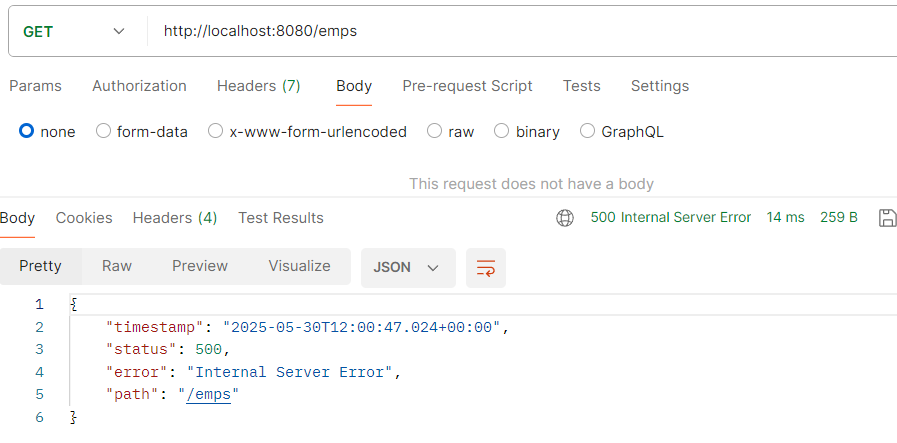The width and height of the screenshot is (897, 443).
Task: Show the response Cookies tab
Action: tap(84, 218)
